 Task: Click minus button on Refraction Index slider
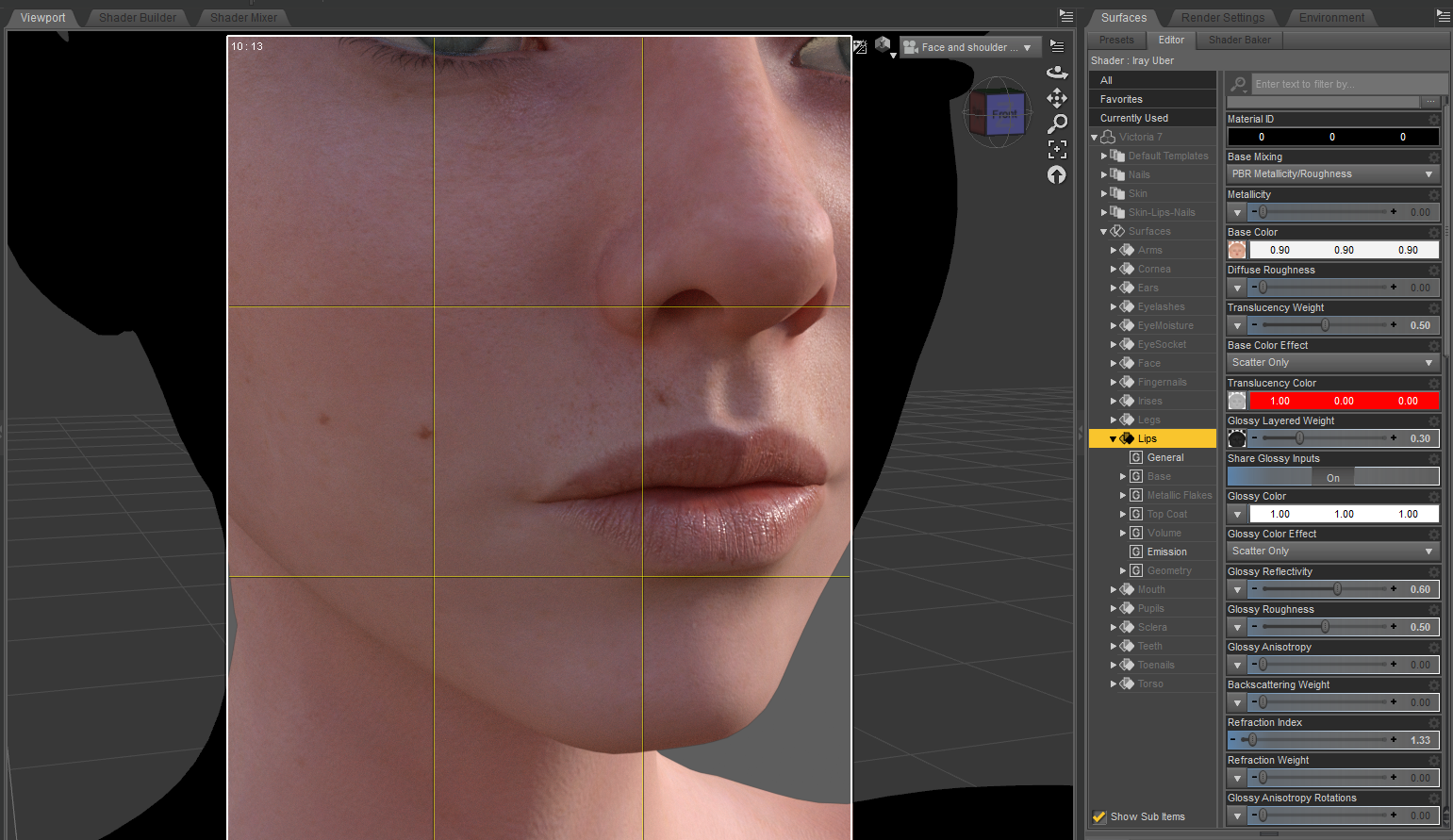tap(1232, 740)
